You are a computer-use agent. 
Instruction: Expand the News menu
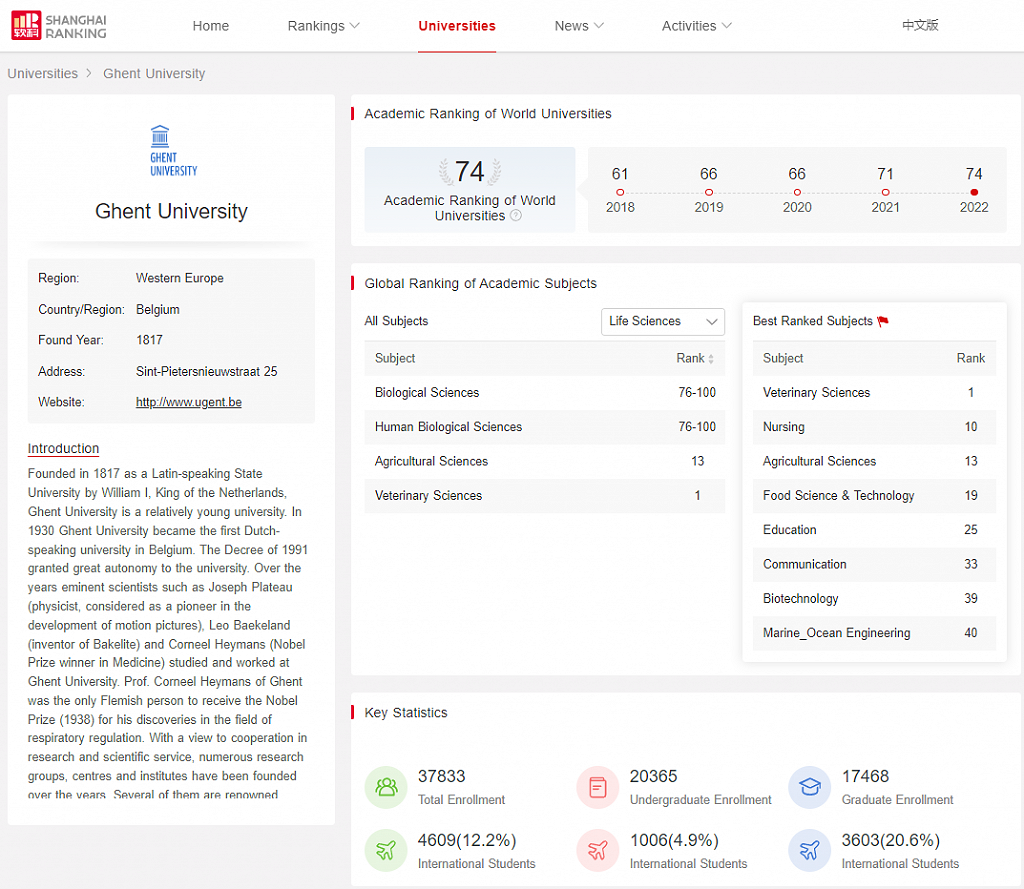coord(579,25)
